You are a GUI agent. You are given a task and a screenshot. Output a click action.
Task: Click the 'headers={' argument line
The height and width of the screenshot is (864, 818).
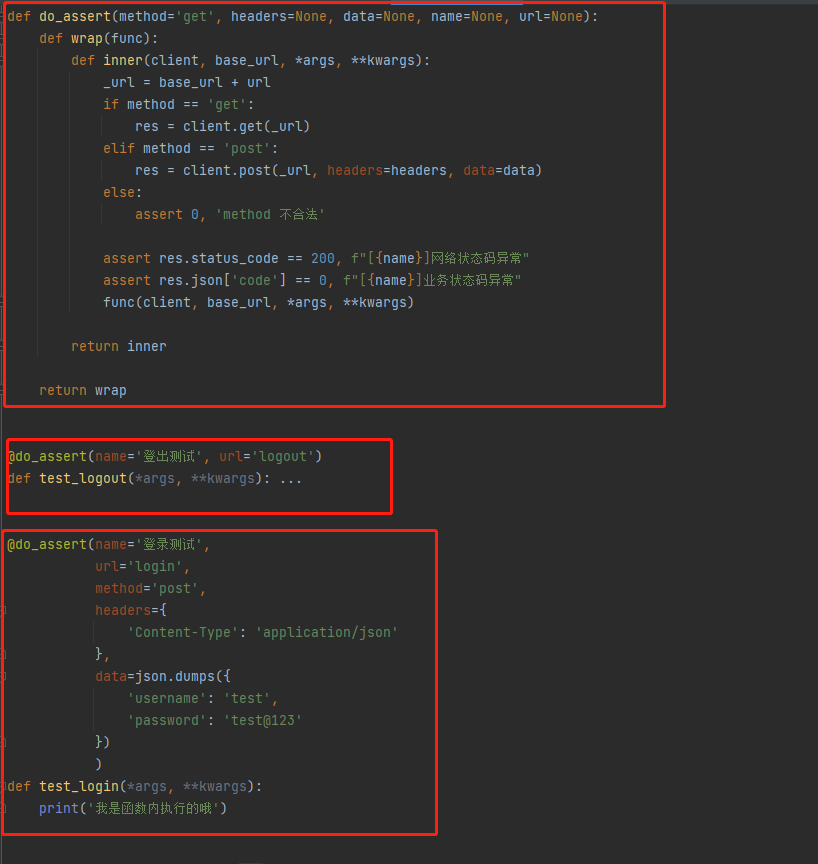(131, 611)
